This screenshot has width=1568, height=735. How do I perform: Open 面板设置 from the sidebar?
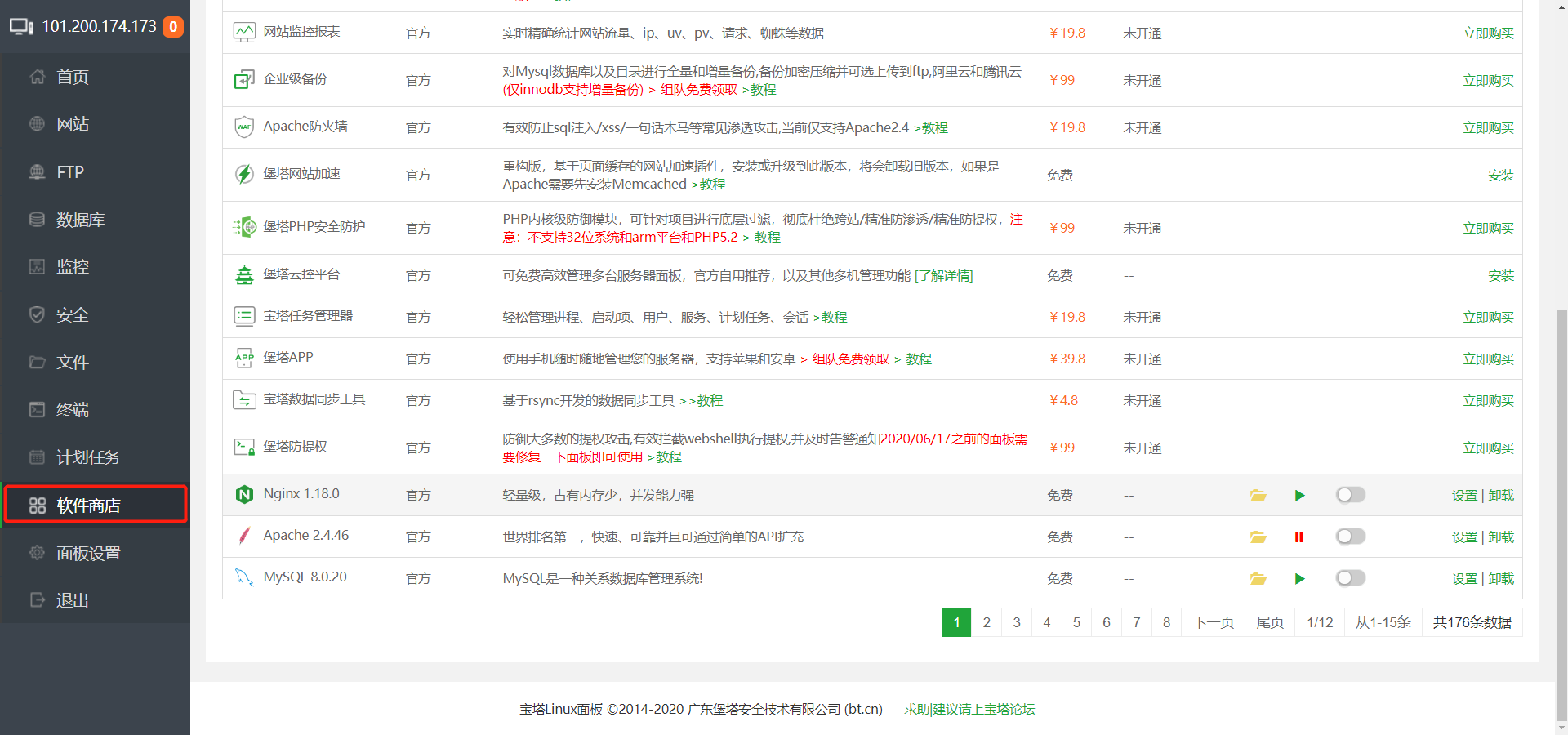click(x=88, y=554)
